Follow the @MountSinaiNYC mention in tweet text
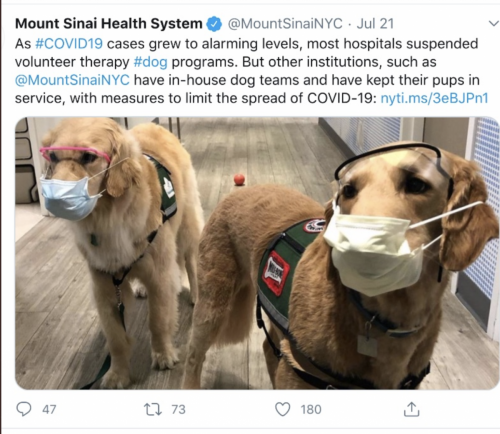 coord(72,80)
